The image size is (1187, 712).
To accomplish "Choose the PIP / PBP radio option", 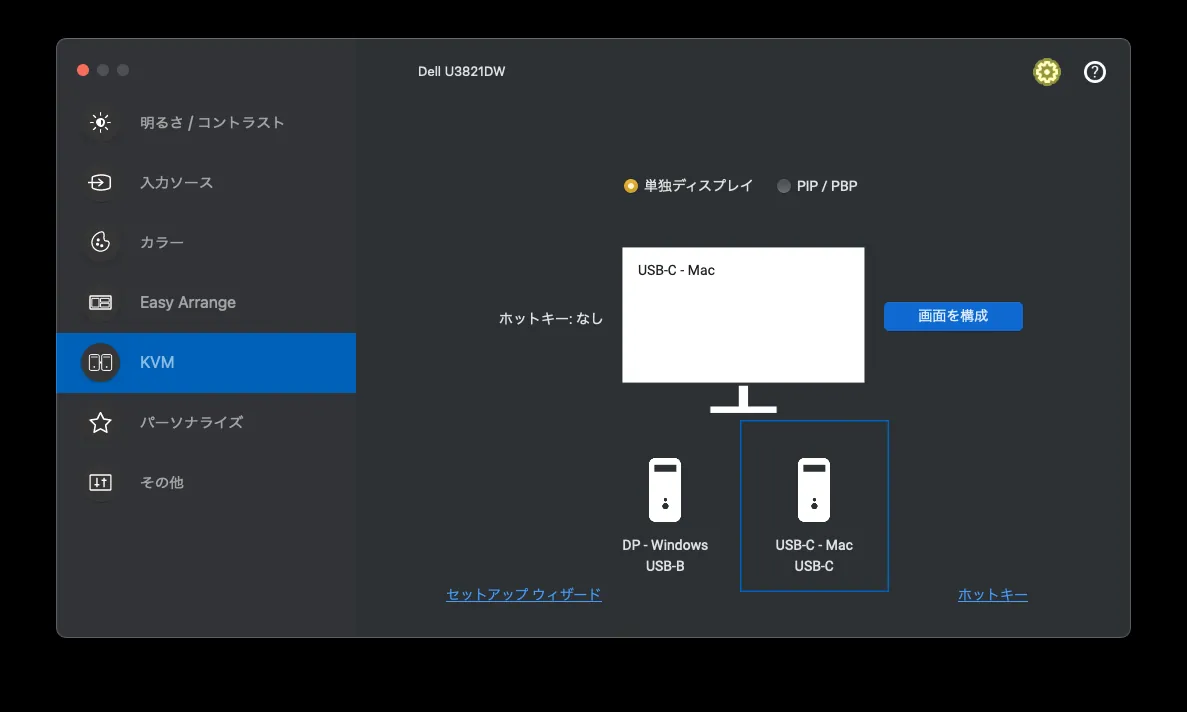I will 784,186.
